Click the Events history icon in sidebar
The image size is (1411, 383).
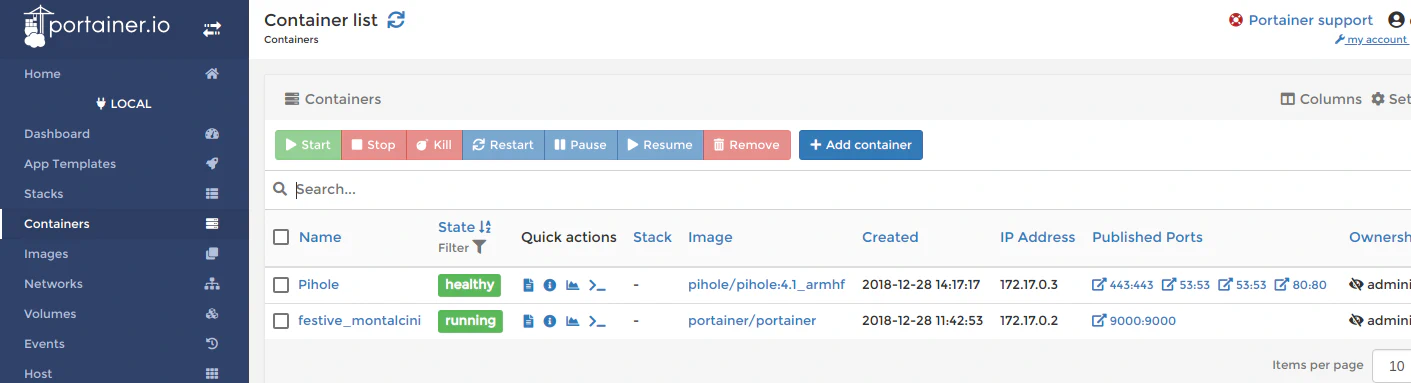211,344
